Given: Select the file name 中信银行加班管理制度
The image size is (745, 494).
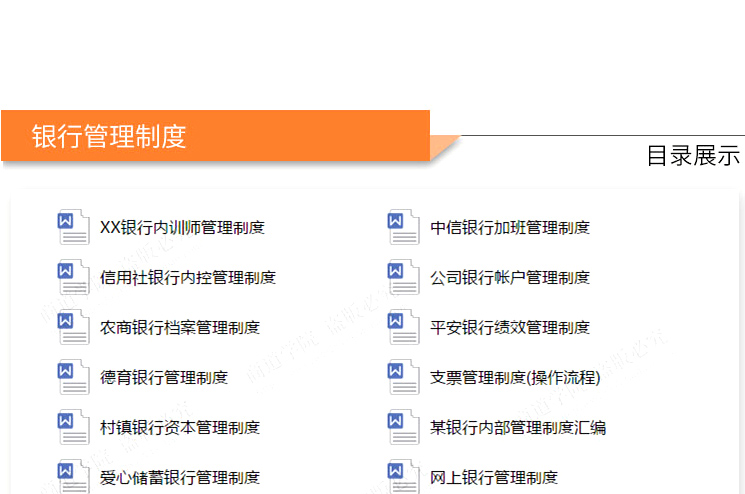Looking at the screenshot, I should click(510, 228).
